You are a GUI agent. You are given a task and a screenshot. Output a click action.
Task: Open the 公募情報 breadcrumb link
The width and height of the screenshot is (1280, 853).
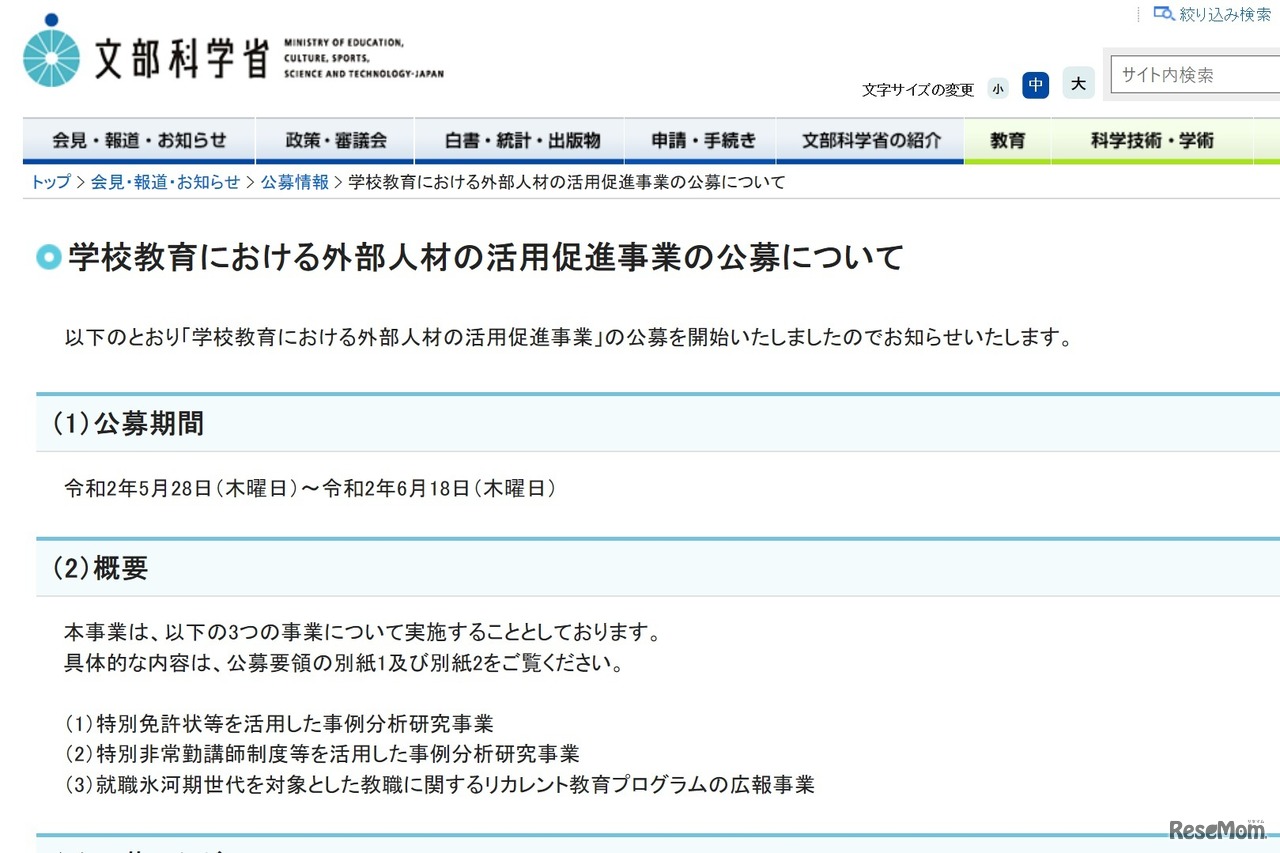coord(294,182)
